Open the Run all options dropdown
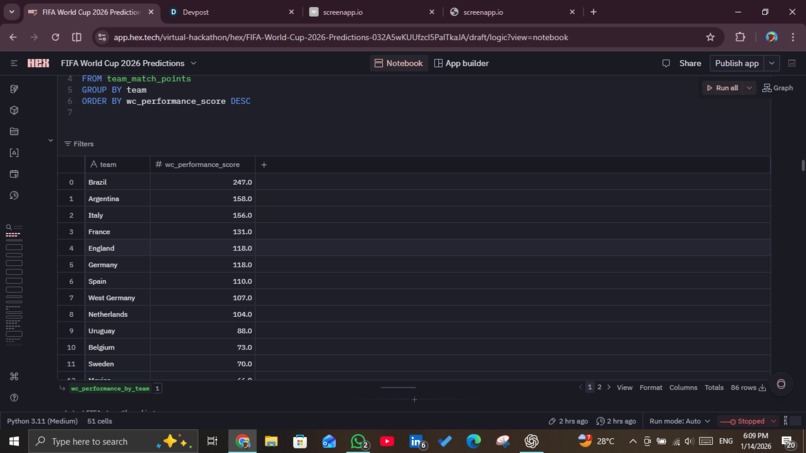The image size is (806, 453). coord(749,88)
